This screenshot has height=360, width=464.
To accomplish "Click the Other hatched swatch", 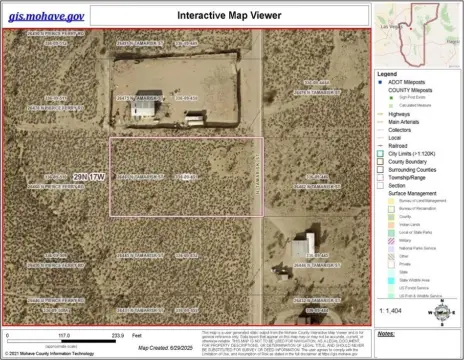I will point(391,257).
